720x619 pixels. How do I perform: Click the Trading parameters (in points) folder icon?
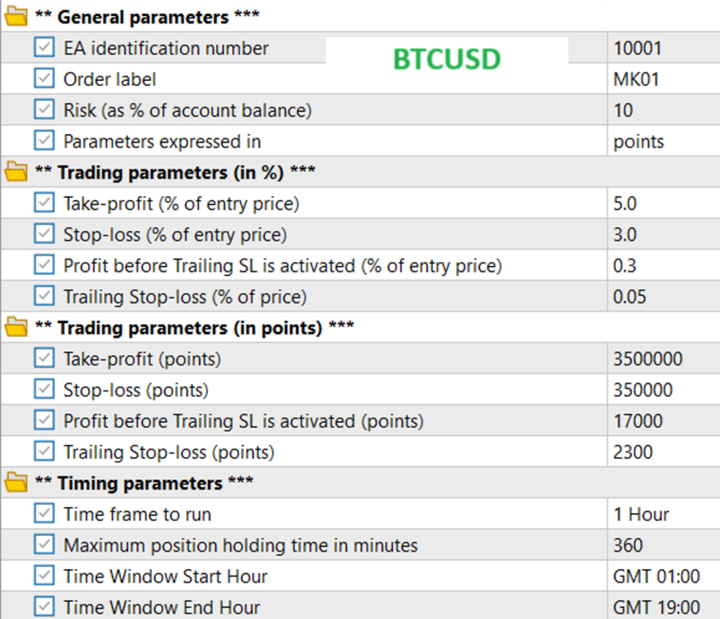[16, 328]
